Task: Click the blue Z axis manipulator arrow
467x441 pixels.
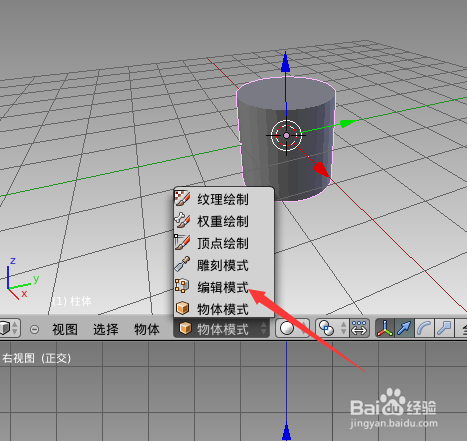Action: (285, 63)
